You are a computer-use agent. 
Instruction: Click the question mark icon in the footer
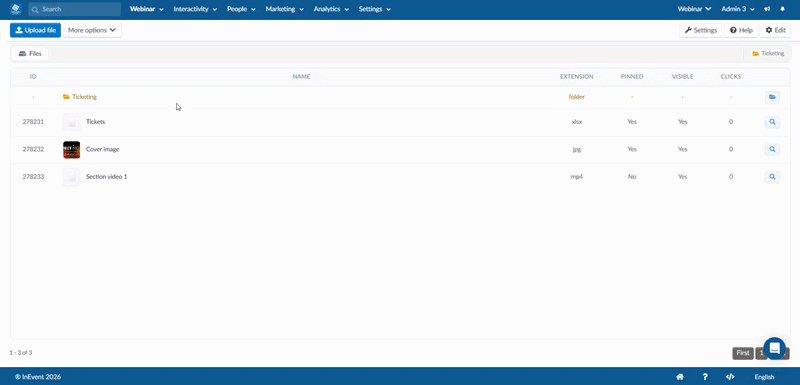(x=705, y=377)
